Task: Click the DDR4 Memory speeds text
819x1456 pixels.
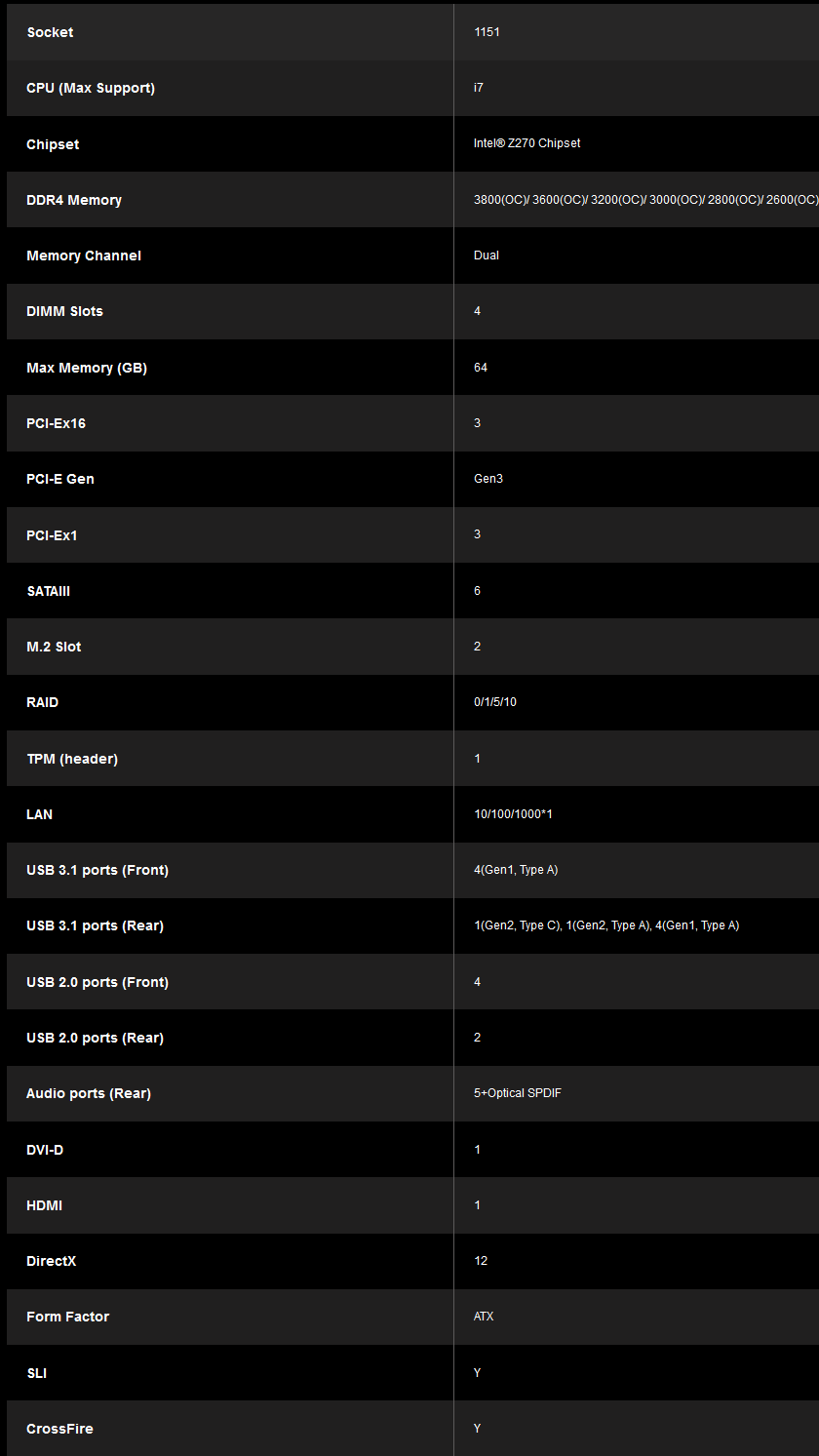Action: click(x=644, y=200)
